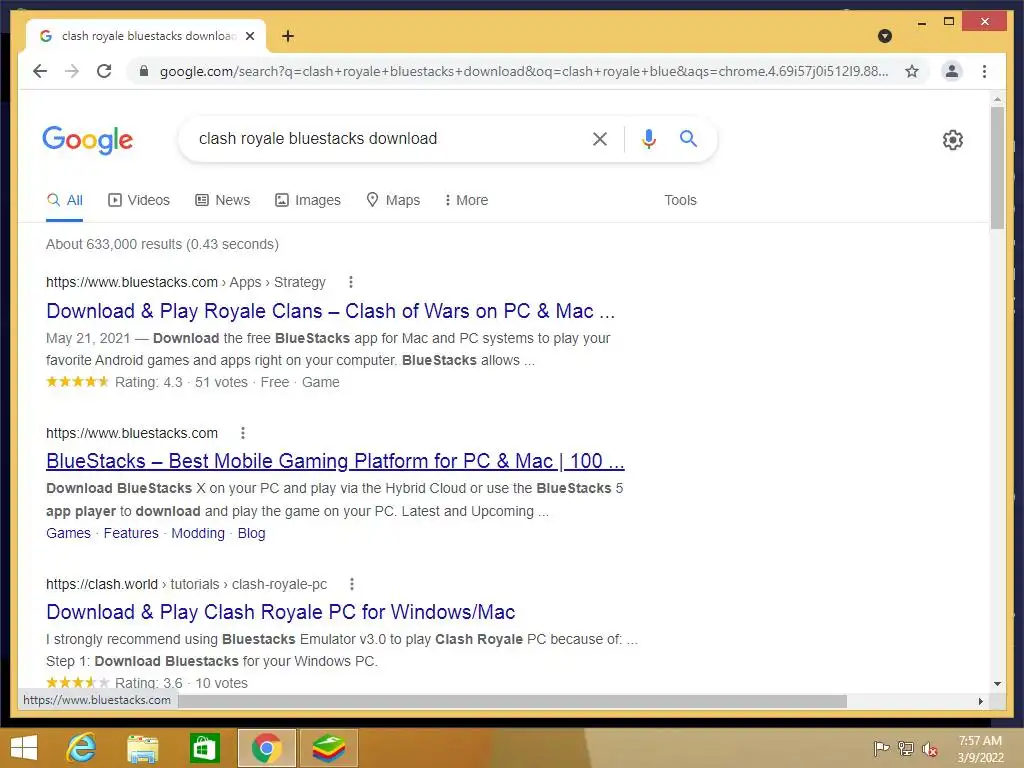Select the Chrome taskbar icon

(266, 748)
